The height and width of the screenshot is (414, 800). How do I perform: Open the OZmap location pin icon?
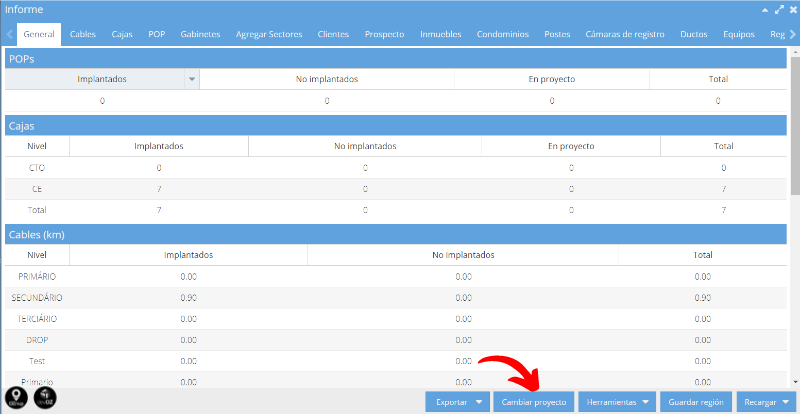point(16,398)
